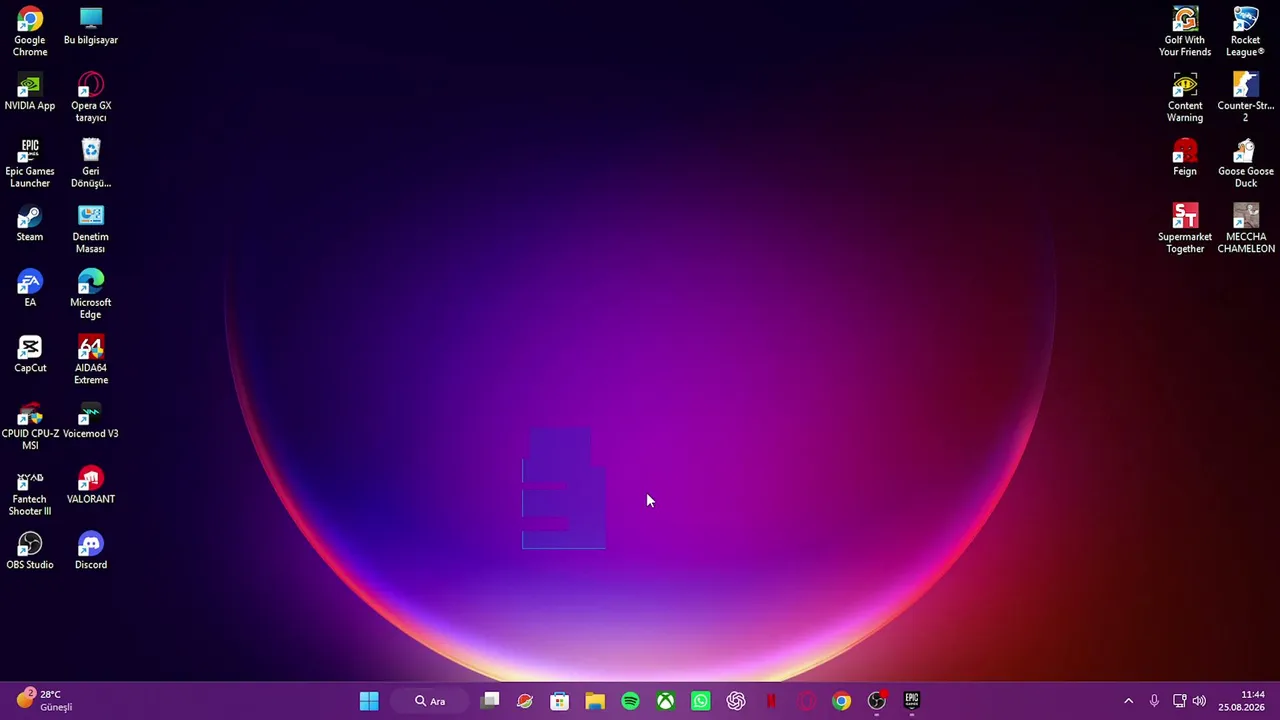This screenshot has width=1280, height=720.
Task: Select the Geri Dönüşüm recycle bin icon
Action: pos(91,163)
